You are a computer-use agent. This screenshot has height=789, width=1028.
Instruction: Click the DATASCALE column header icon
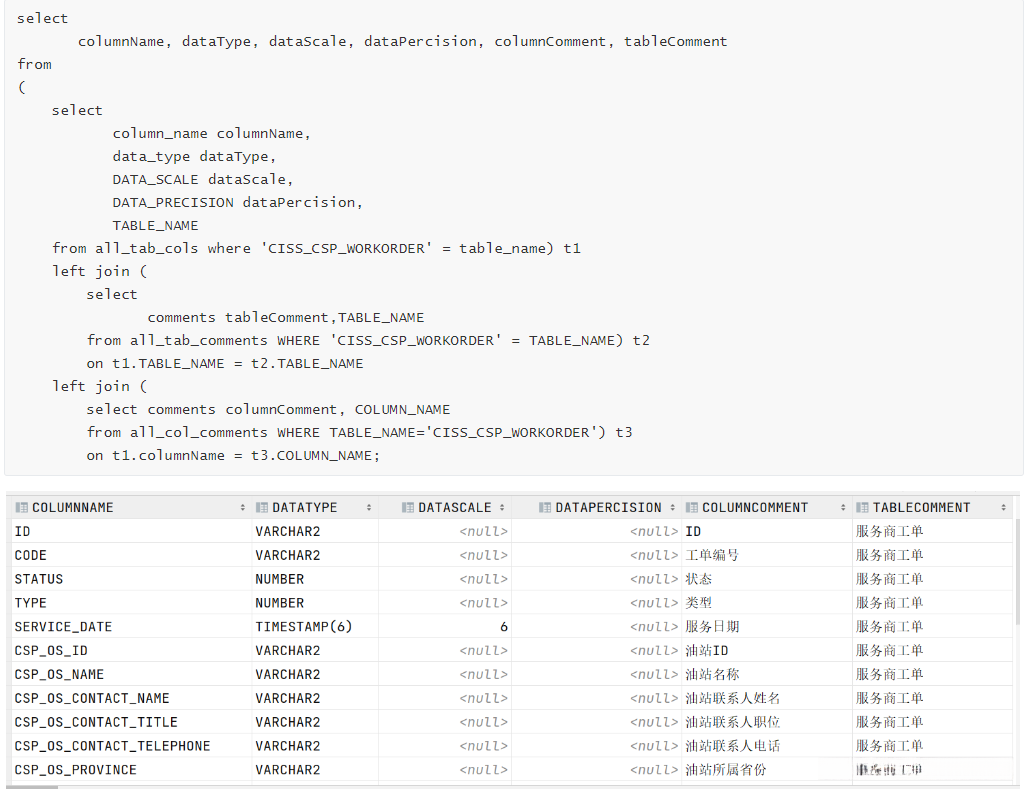(408, 508)
